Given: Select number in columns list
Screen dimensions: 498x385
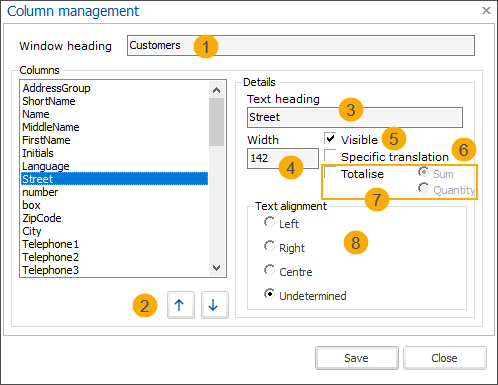Looking at the screenshot, I should tap(115, 192).
